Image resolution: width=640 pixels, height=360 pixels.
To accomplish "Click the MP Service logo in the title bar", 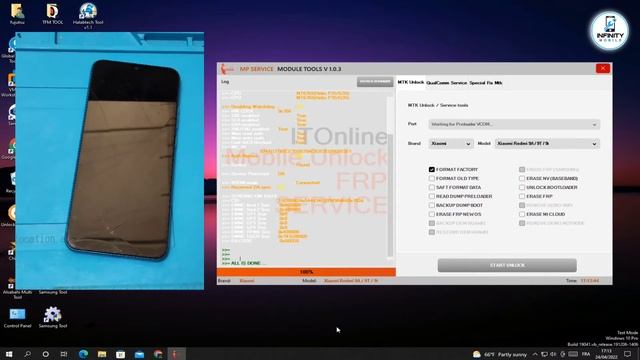I will click(x=227, y=69).
